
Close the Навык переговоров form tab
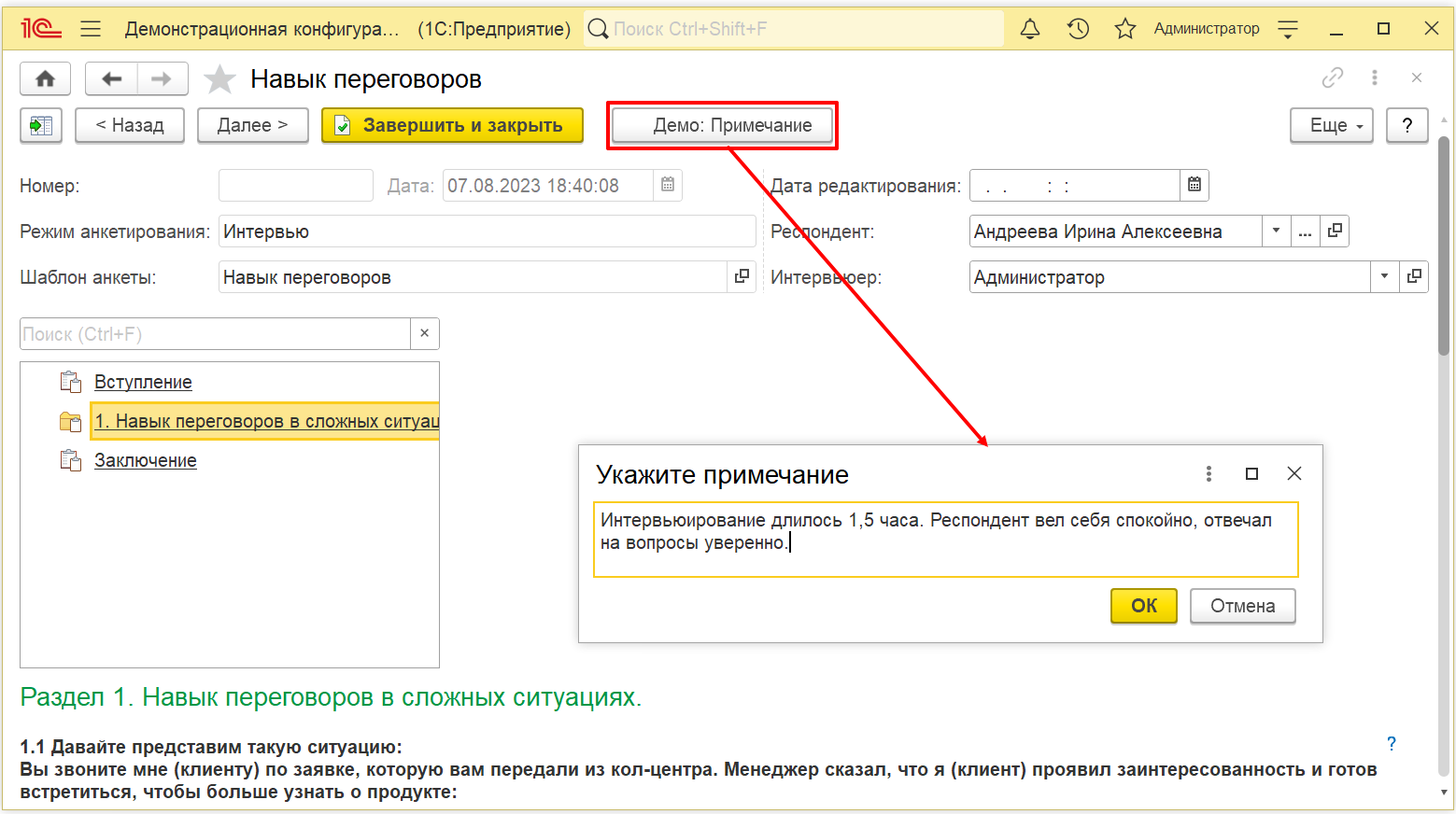point(1417,77)
